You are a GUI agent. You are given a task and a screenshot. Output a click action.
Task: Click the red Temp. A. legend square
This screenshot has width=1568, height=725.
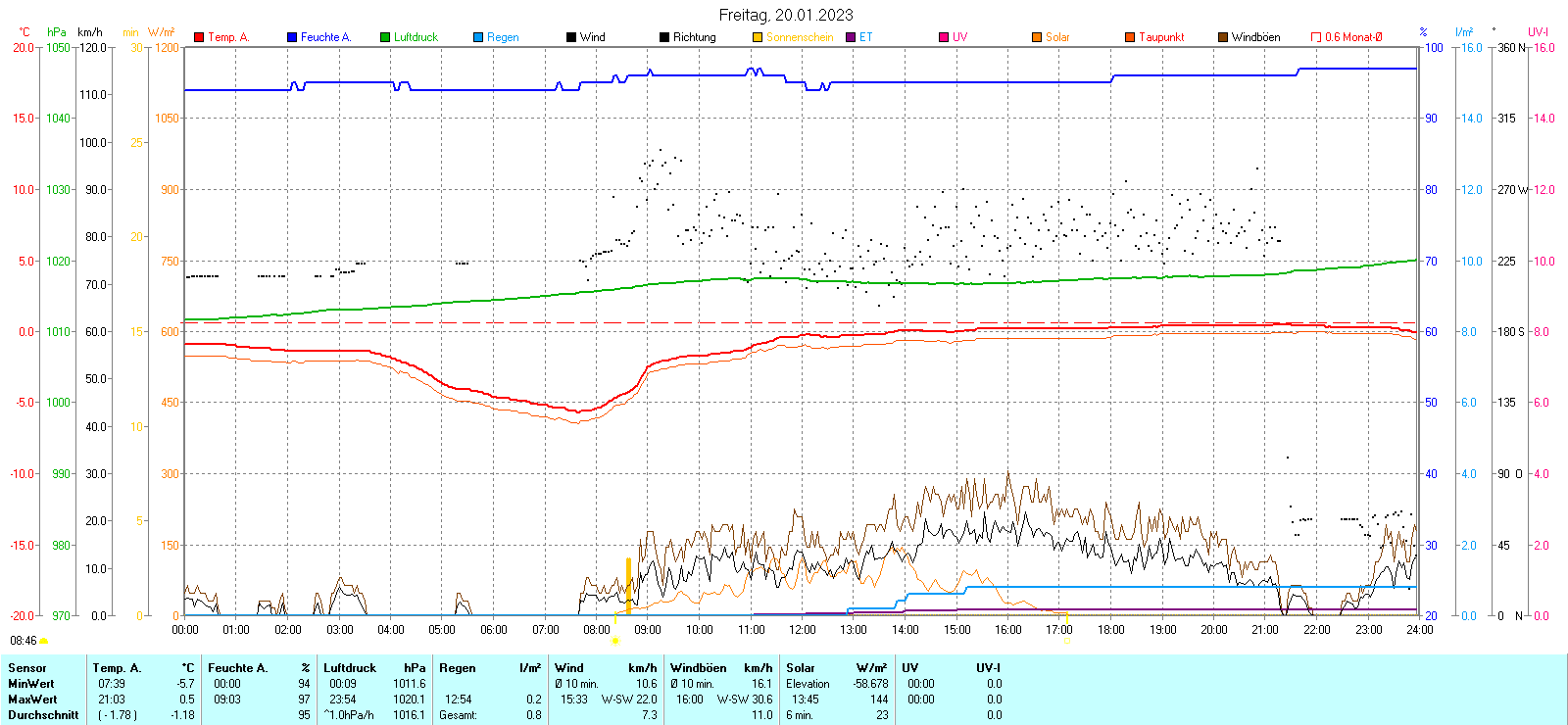[199, 37]
